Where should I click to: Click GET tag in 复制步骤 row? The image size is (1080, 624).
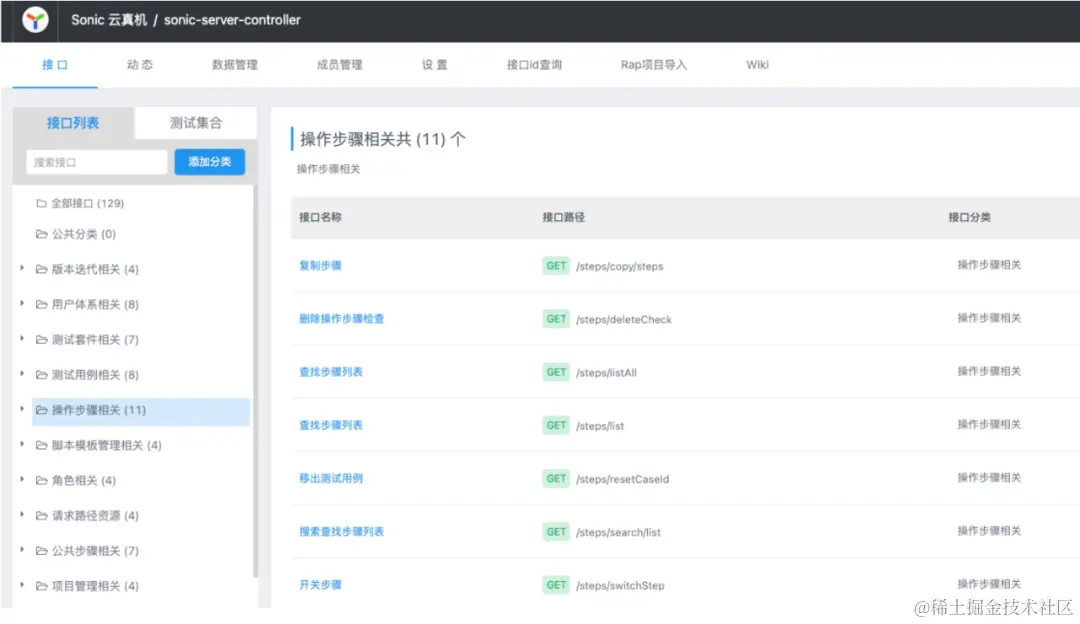click(556, 266)
